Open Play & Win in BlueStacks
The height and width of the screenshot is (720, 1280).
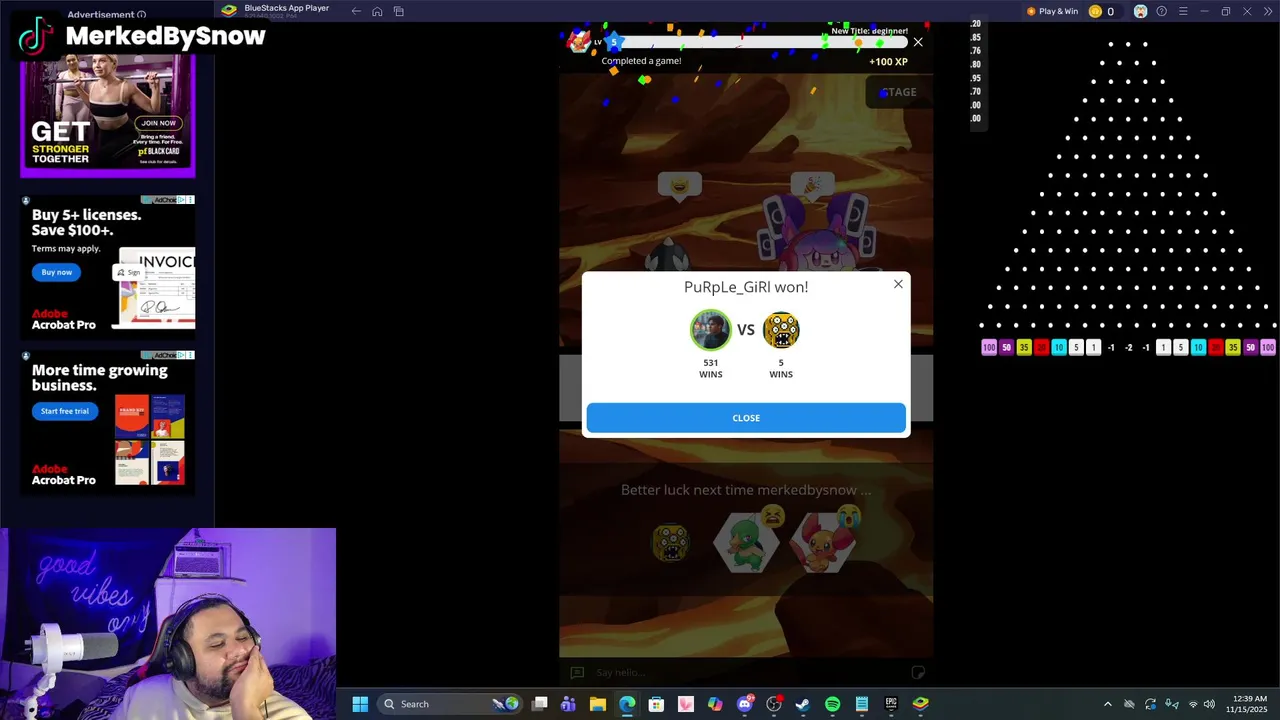click(1052, 11)
